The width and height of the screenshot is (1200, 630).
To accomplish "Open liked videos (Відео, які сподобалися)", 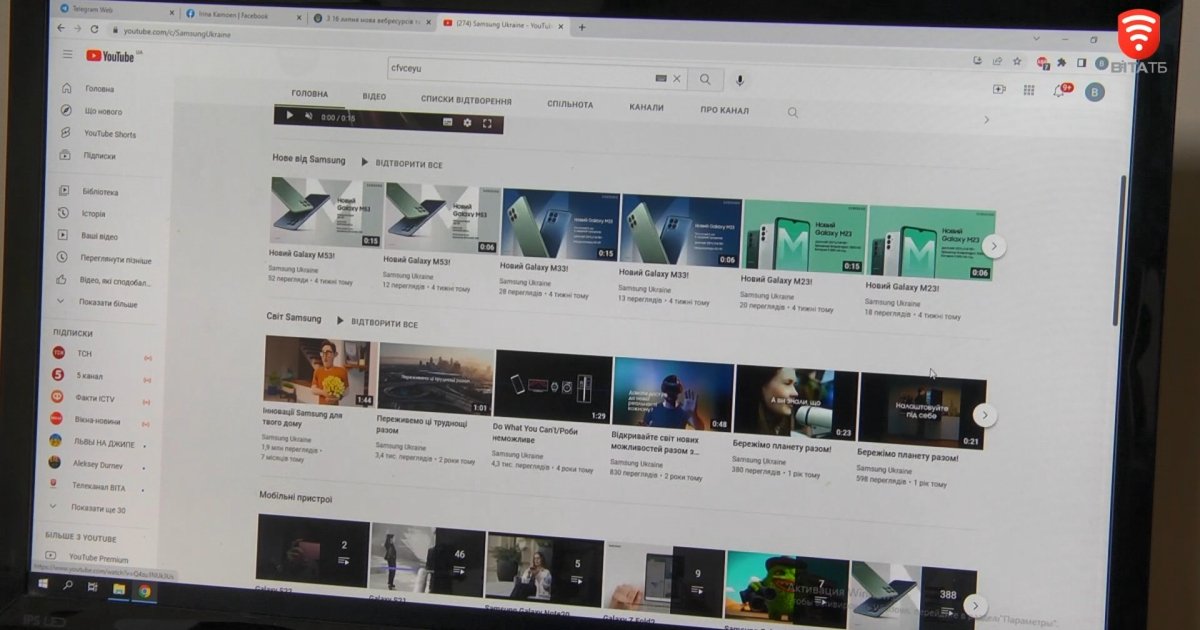I will click(104, 280).
